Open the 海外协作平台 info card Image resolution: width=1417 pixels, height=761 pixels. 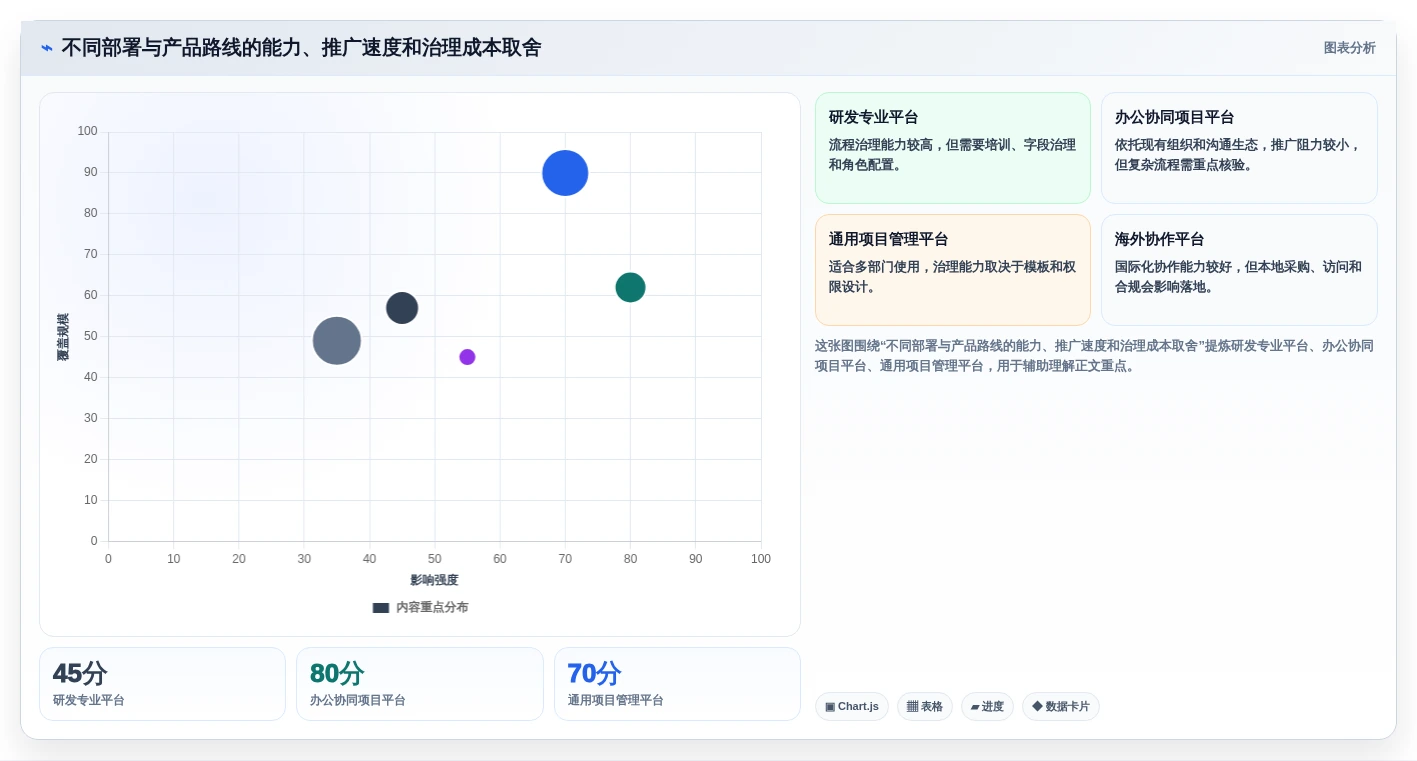click(x=1239, y=270)
